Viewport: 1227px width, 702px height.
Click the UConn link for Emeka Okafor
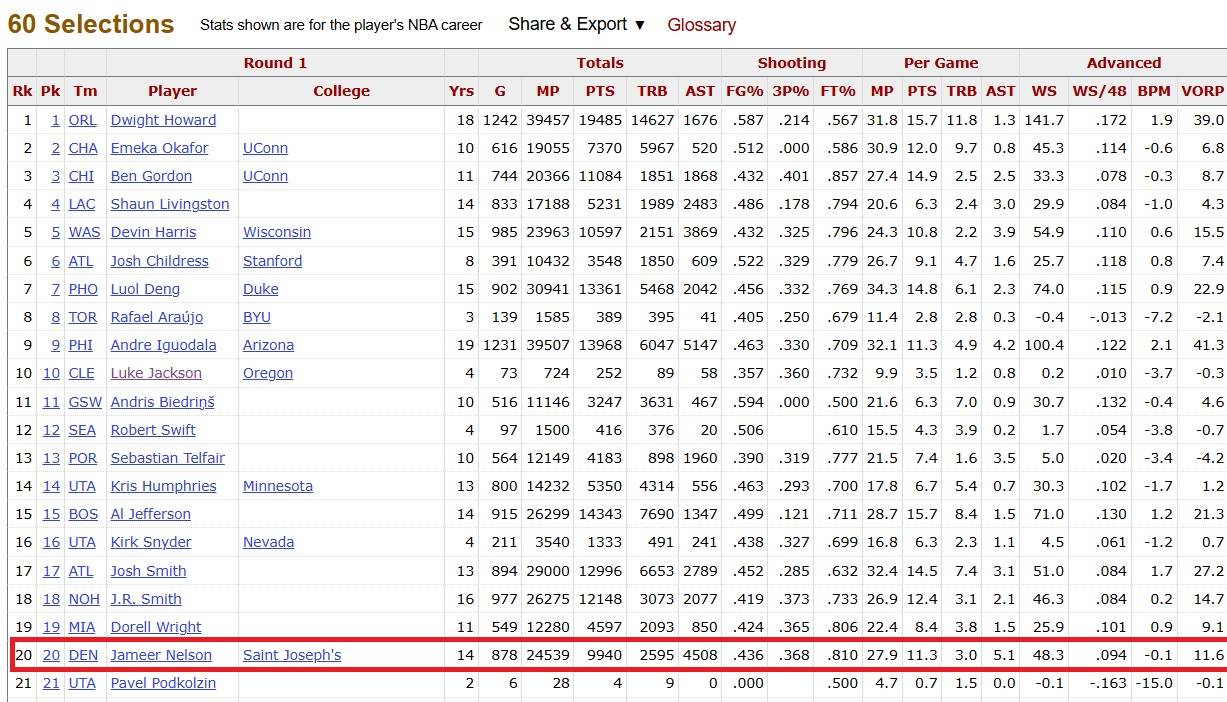265,148
